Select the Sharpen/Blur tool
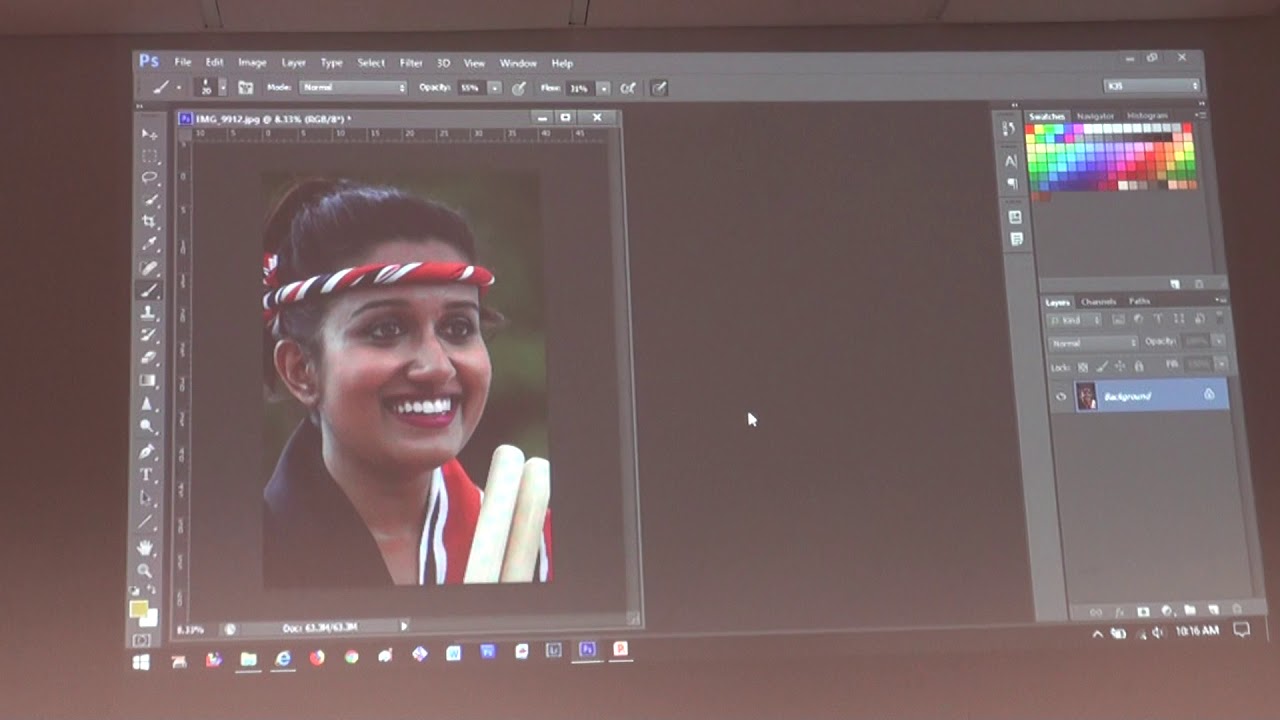This screenshot has height=720, width=1280. pos(148,403)
